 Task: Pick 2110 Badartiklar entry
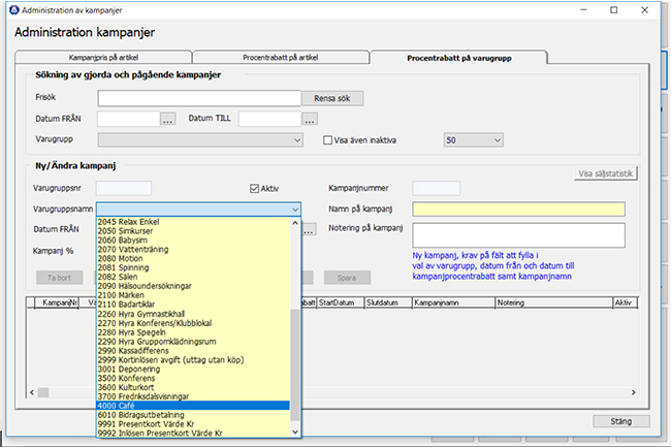(x=193, y=305)
